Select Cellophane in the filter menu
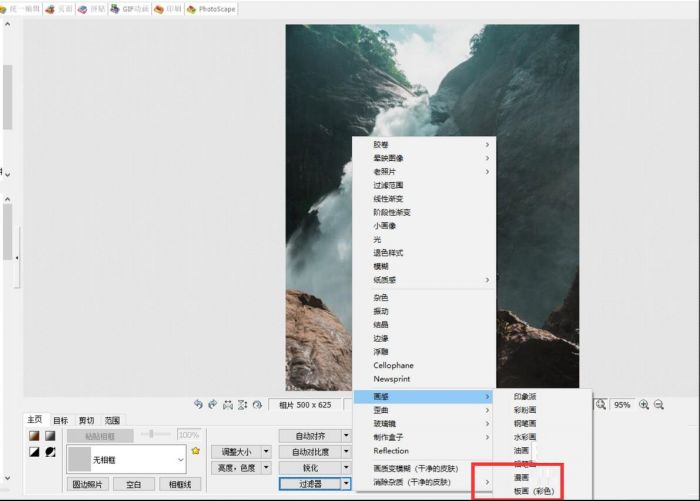700x501 pixels. (x=393, y=365)
